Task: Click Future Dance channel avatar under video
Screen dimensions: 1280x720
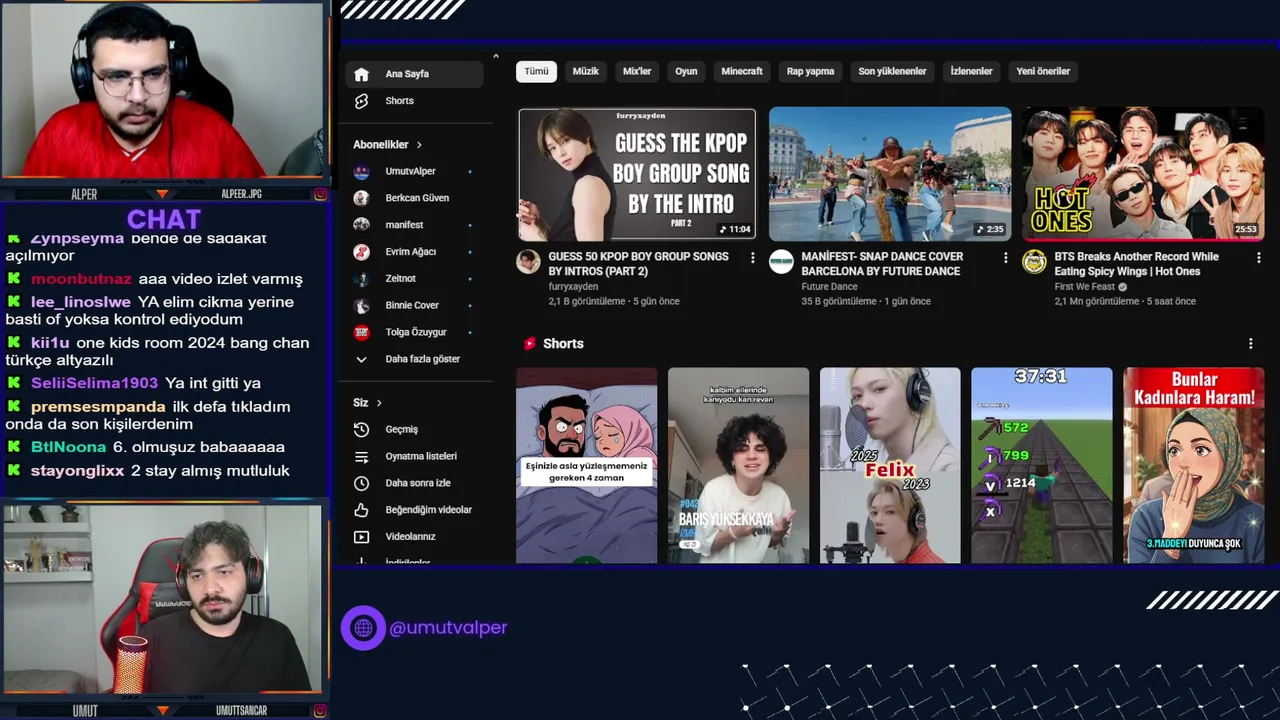Action: pyautogui.click(x=781, y=263)
